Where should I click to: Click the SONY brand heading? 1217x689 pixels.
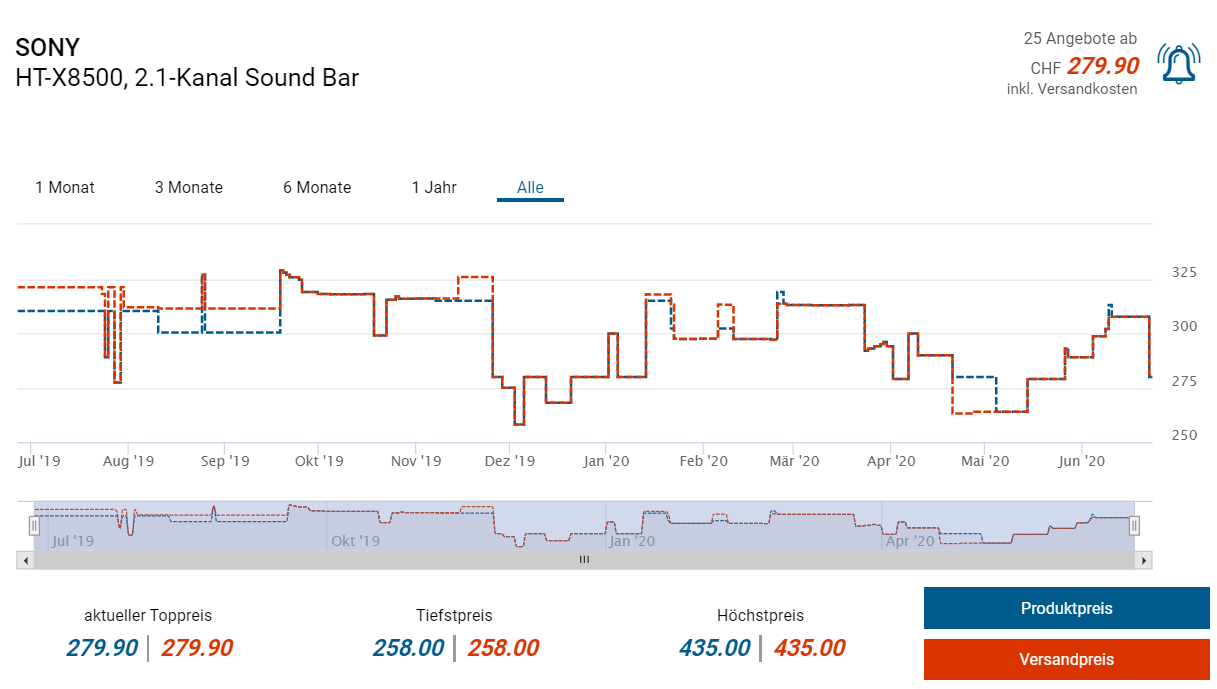tap(48, 47)
